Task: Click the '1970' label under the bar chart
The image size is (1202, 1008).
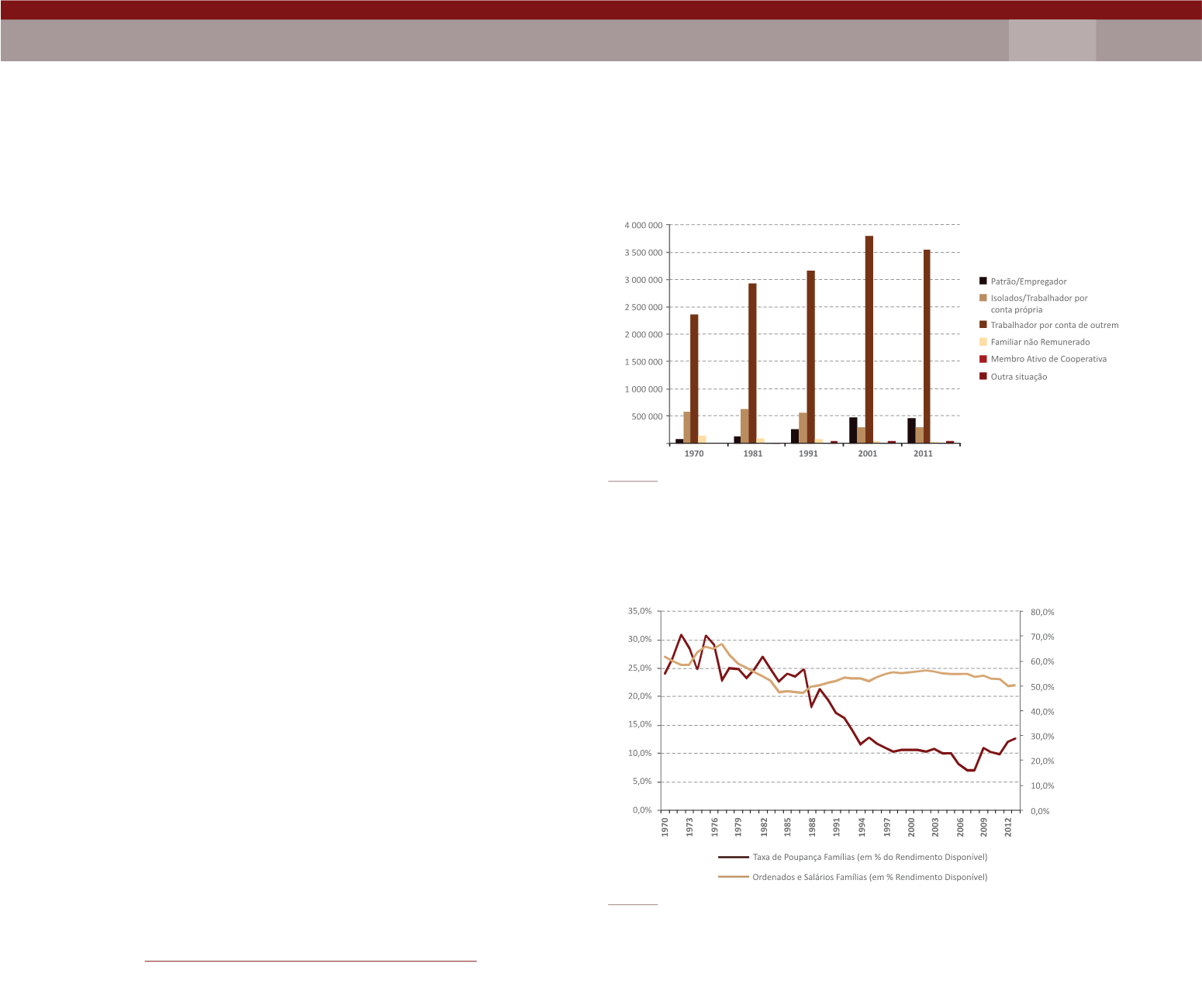Action: tap(694, 454)
